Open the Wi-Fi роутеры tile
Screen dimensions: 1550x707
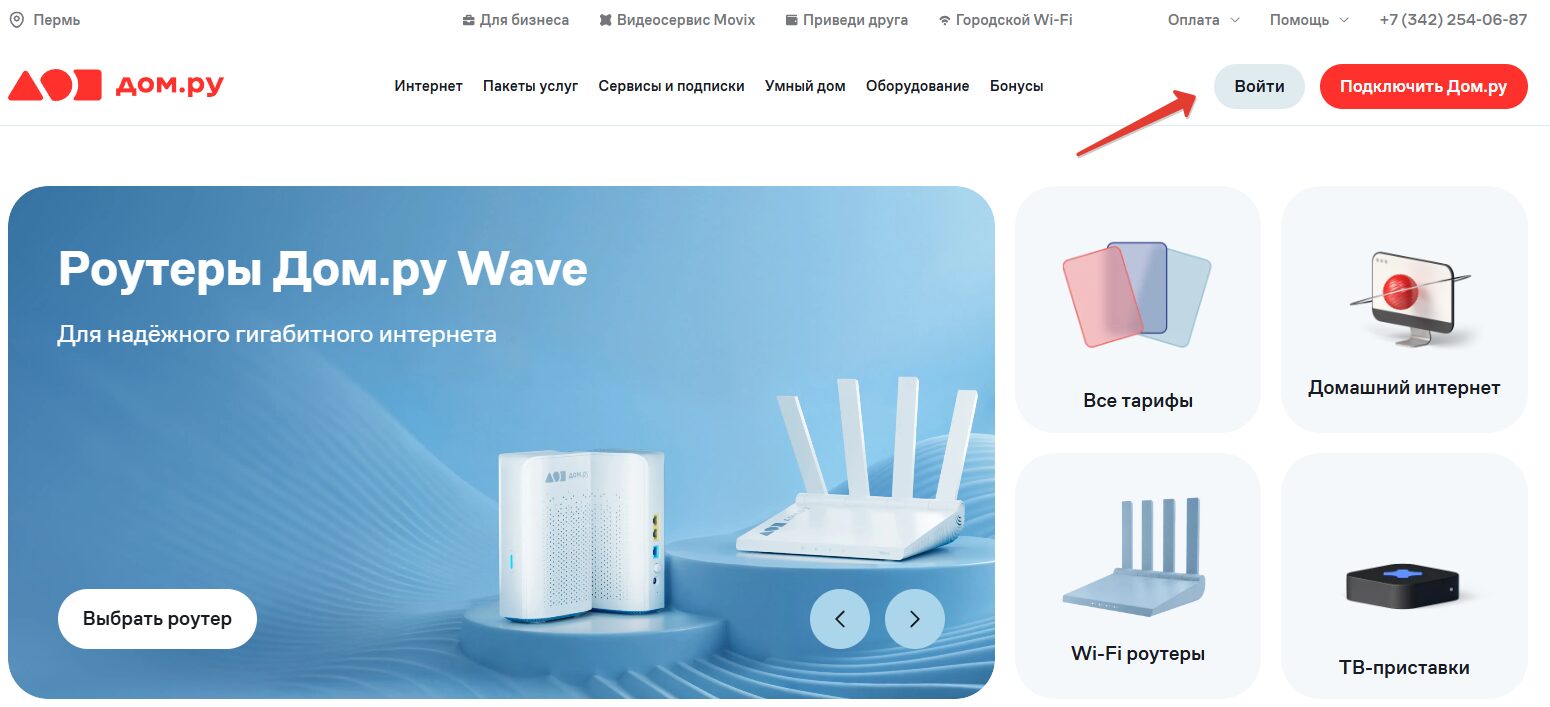(x=1138, y=576)
